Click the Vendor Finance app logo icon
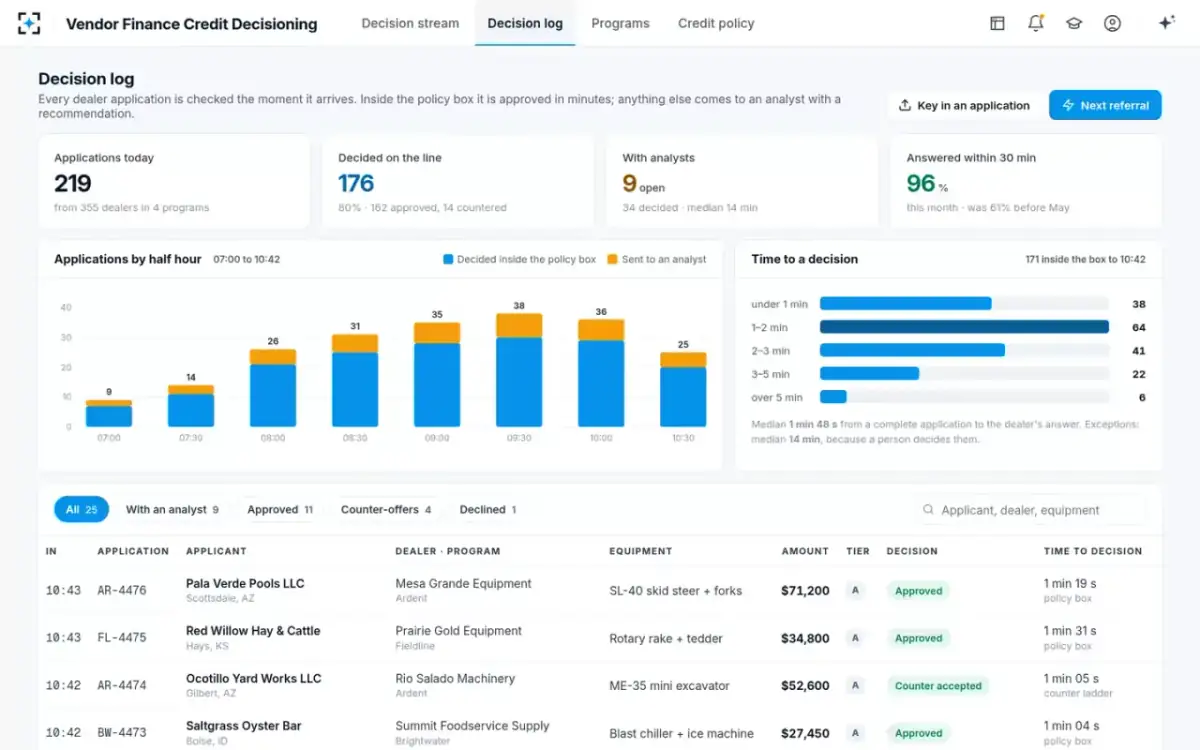The image size is (1200, 750). 30,23
